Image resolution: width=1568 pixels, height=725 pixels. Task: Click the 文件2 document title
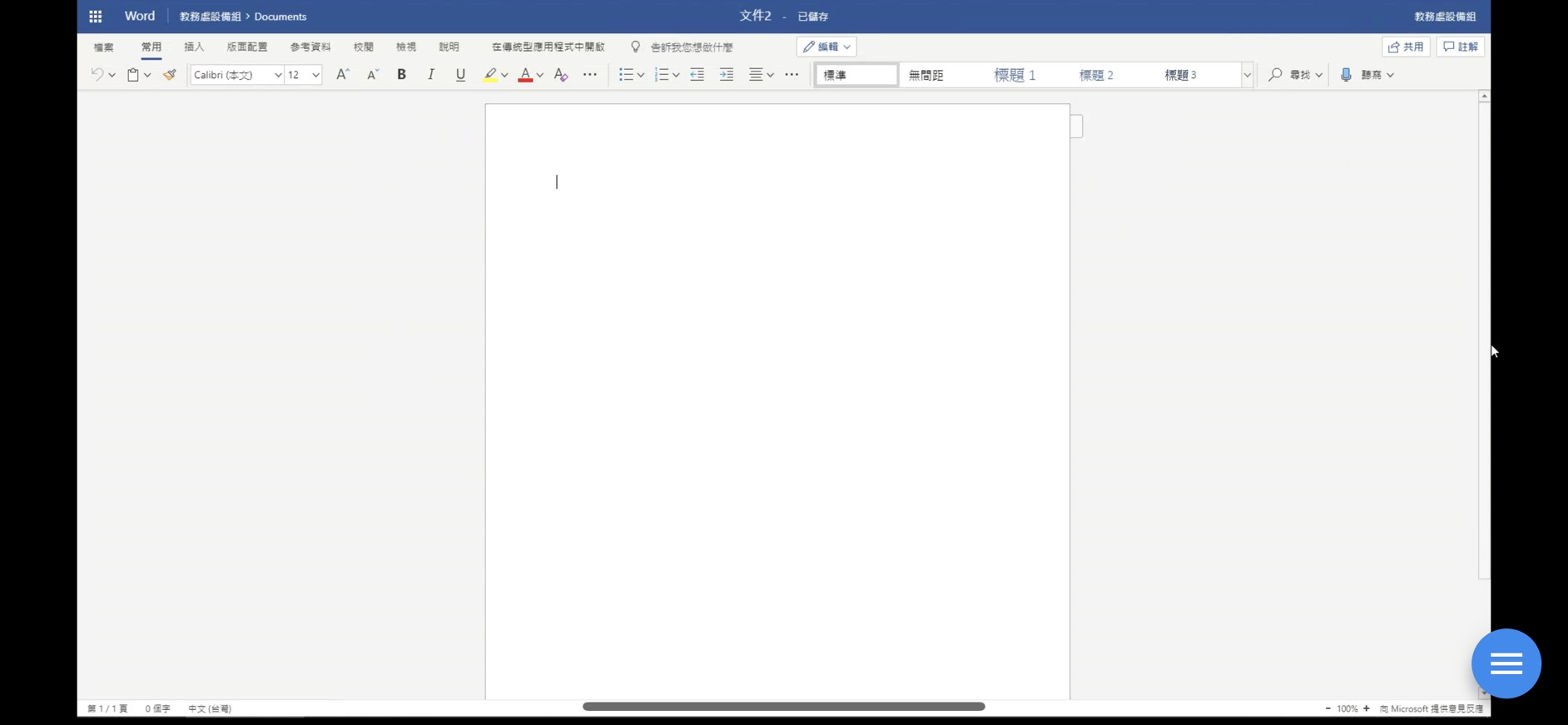click(x=756, y=16)
